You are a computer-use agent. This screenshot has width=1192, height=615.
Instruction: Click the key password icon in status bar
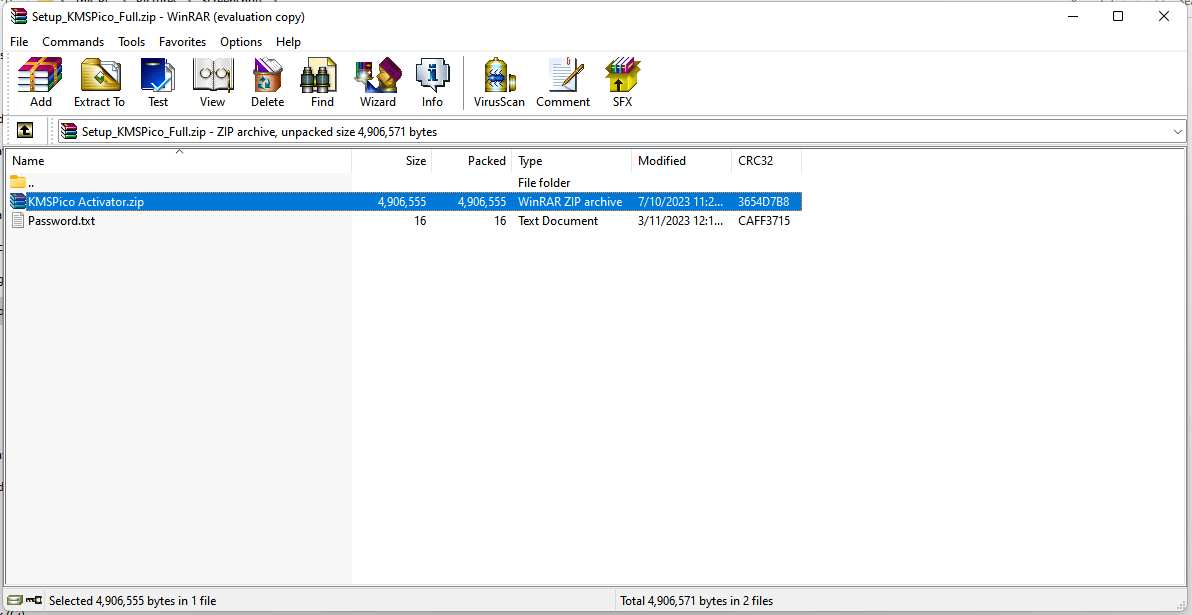tap(34, 601)
